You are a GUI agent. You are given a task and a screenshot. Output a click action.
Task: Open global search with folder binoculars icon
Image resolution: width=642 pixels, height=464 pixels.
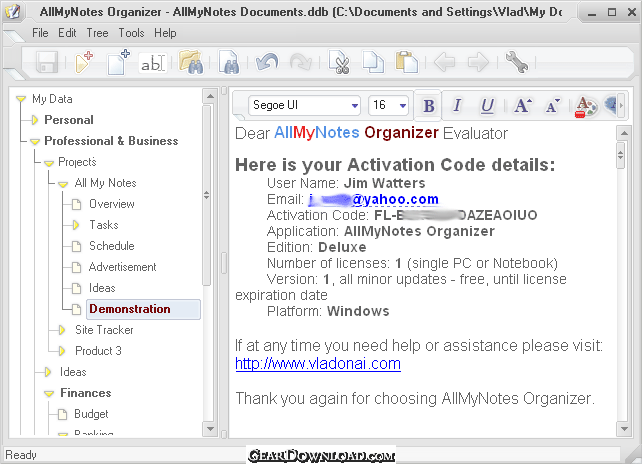191,62
